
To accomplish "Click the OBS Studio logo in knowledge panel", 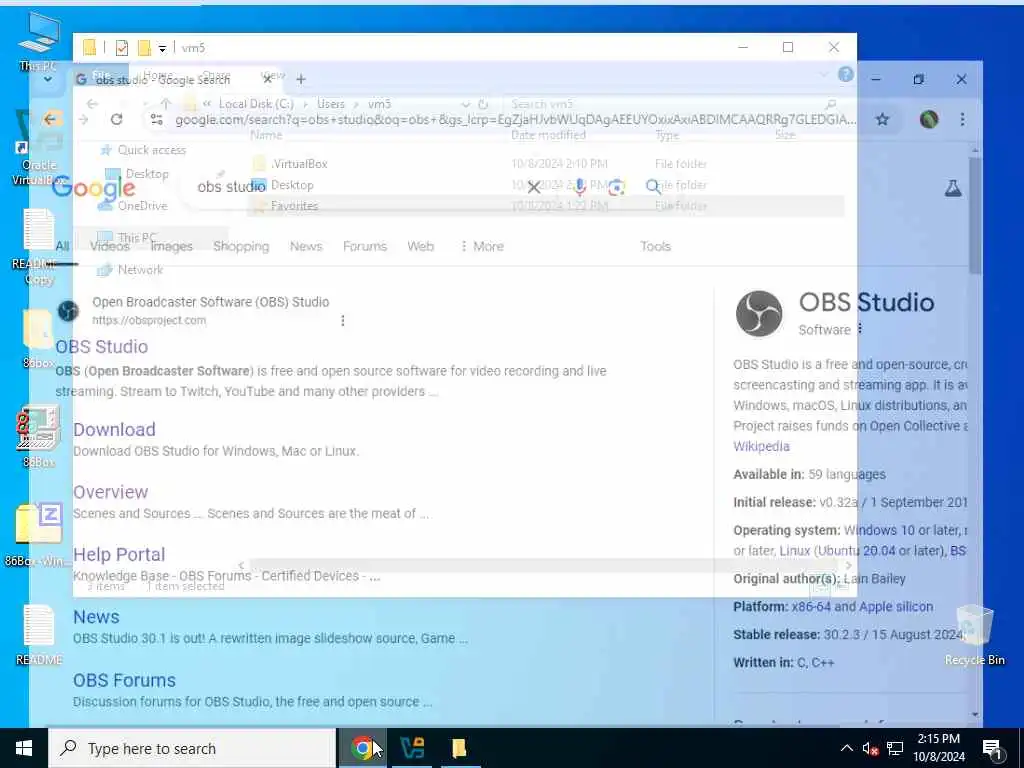I will pos(759,314).
